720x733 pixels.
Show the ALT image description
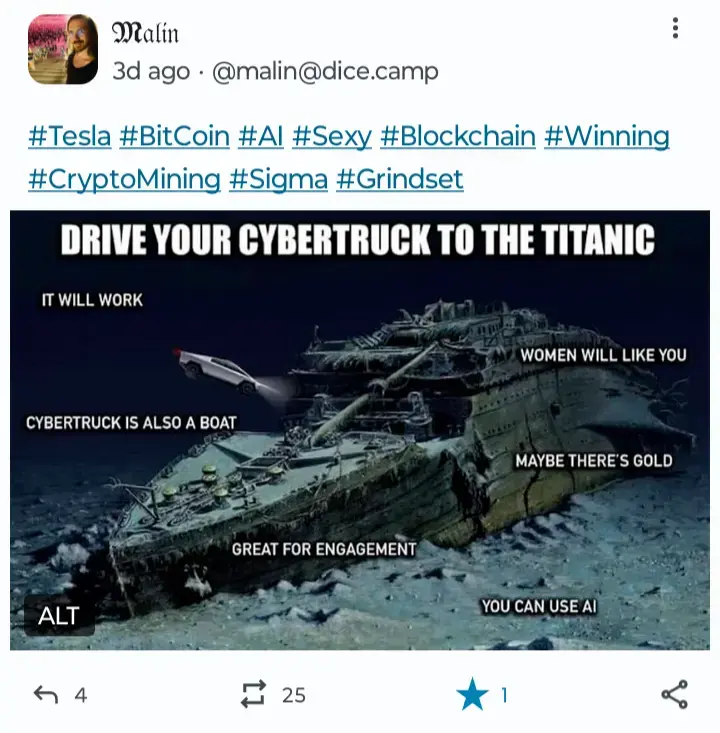tap(59, 615)
